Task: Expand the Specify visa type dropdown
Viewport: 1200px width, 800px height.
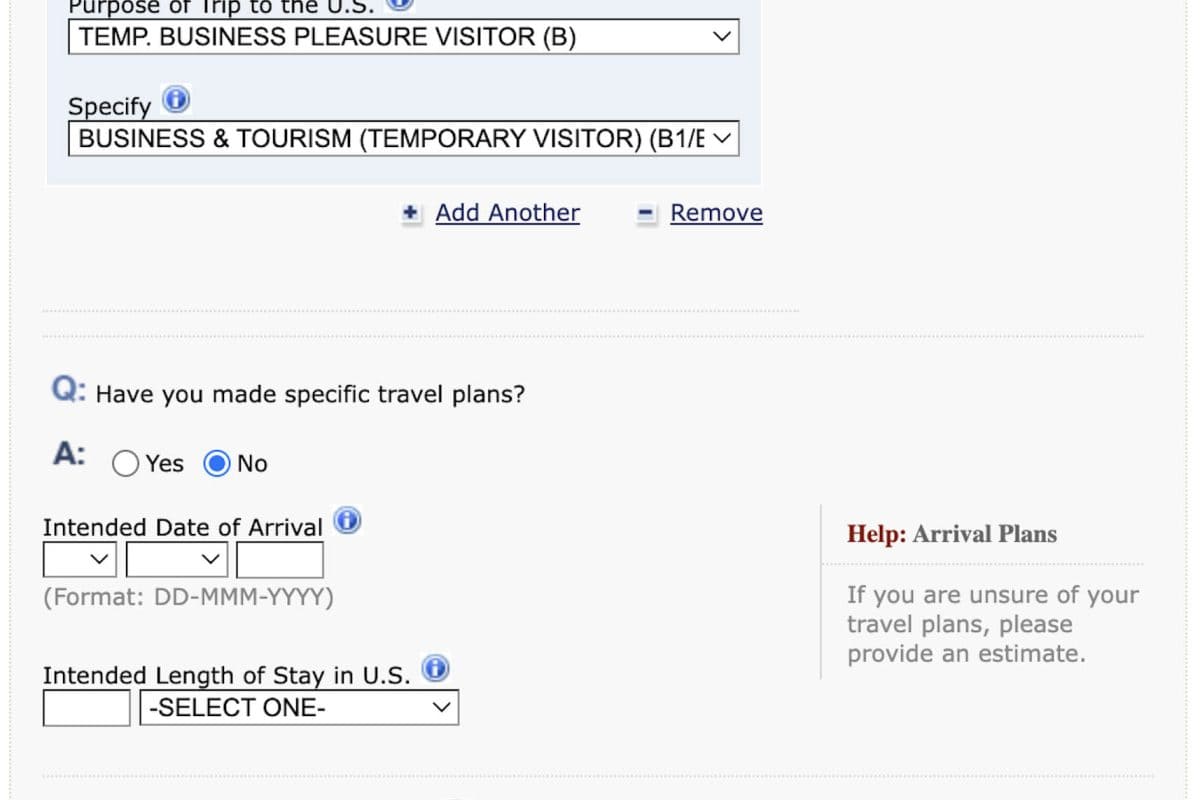Action: click(403, 138)
